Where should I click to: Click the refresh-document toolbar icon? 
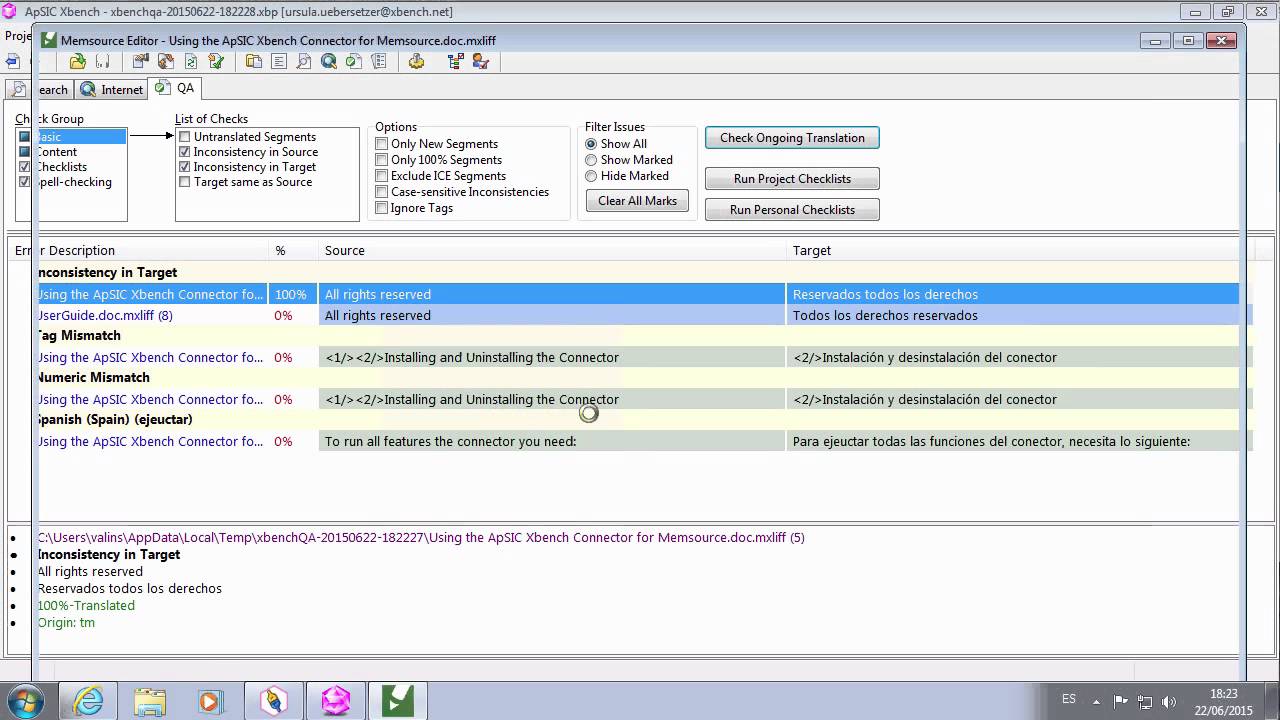pos(191,61)
